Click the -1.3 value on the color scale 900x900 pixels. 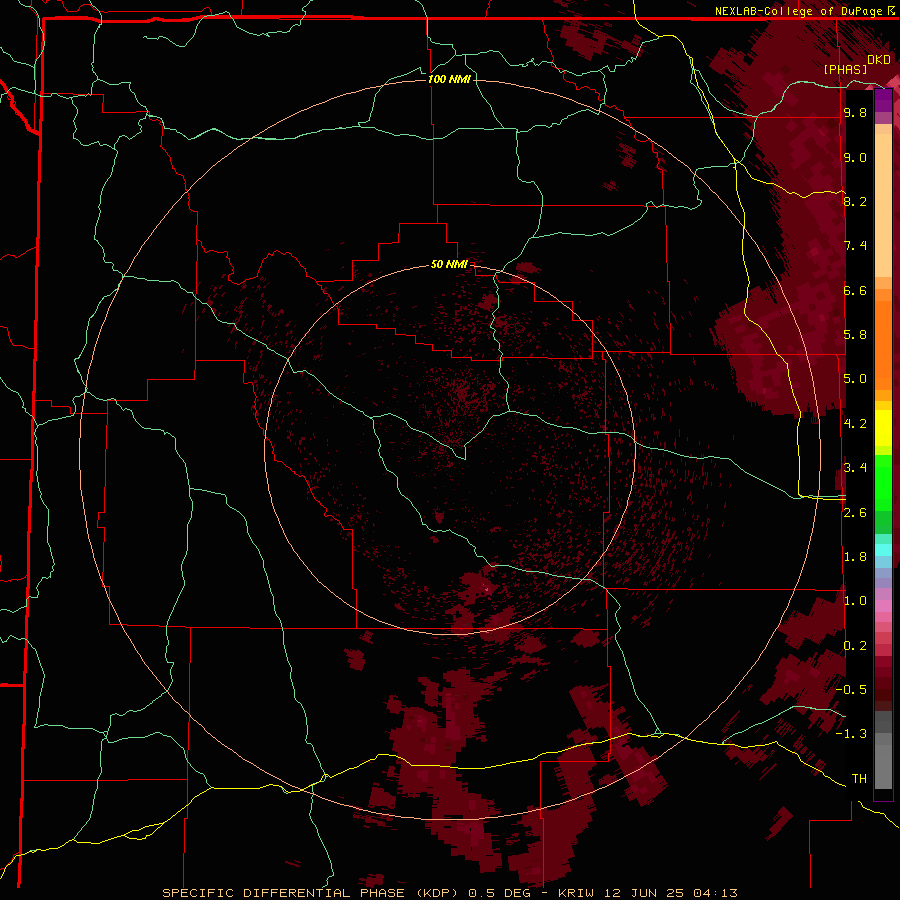click(x=851, y=734)
